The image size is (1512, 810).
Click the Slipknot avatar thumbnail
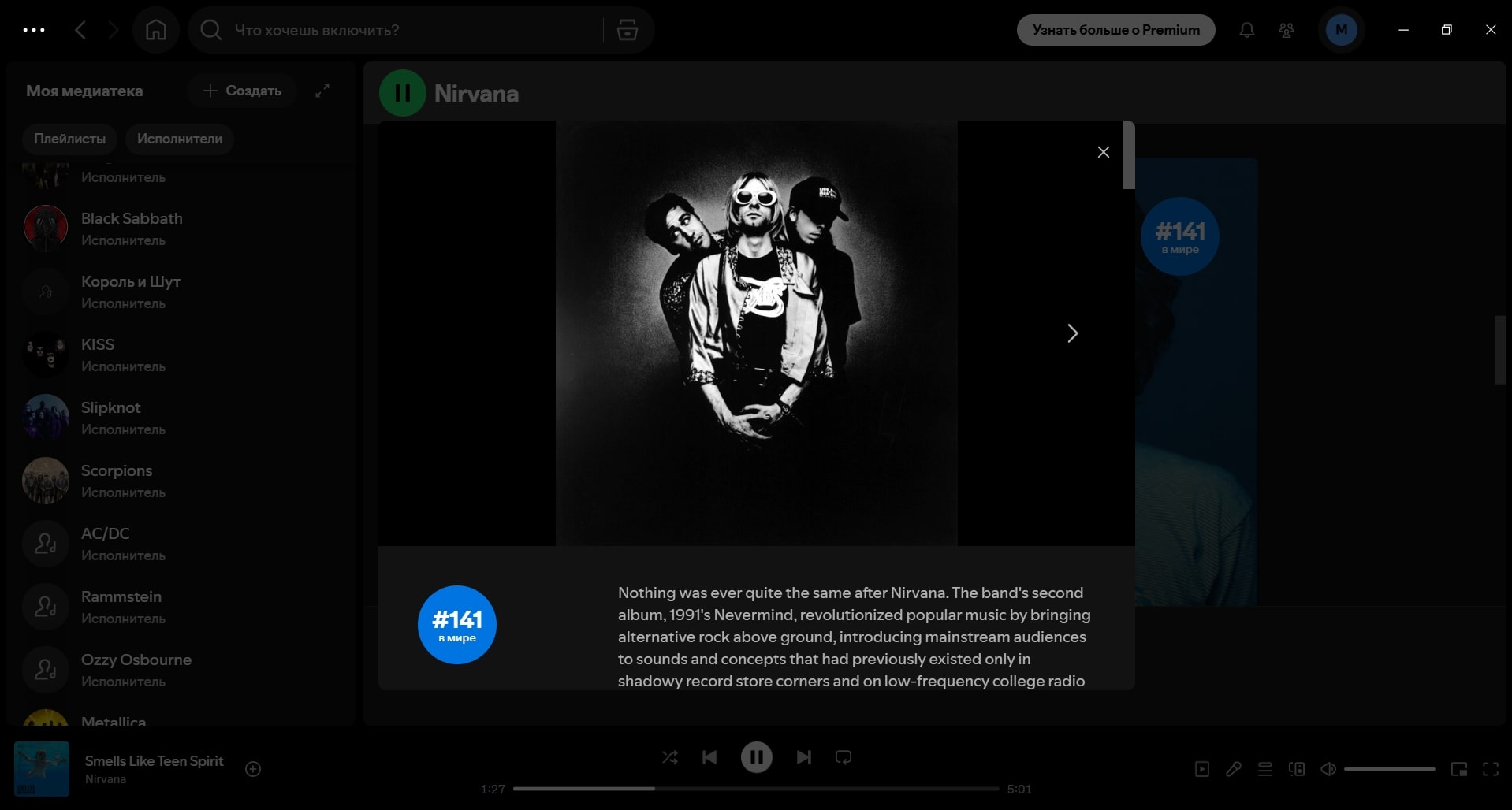point(46,418)
